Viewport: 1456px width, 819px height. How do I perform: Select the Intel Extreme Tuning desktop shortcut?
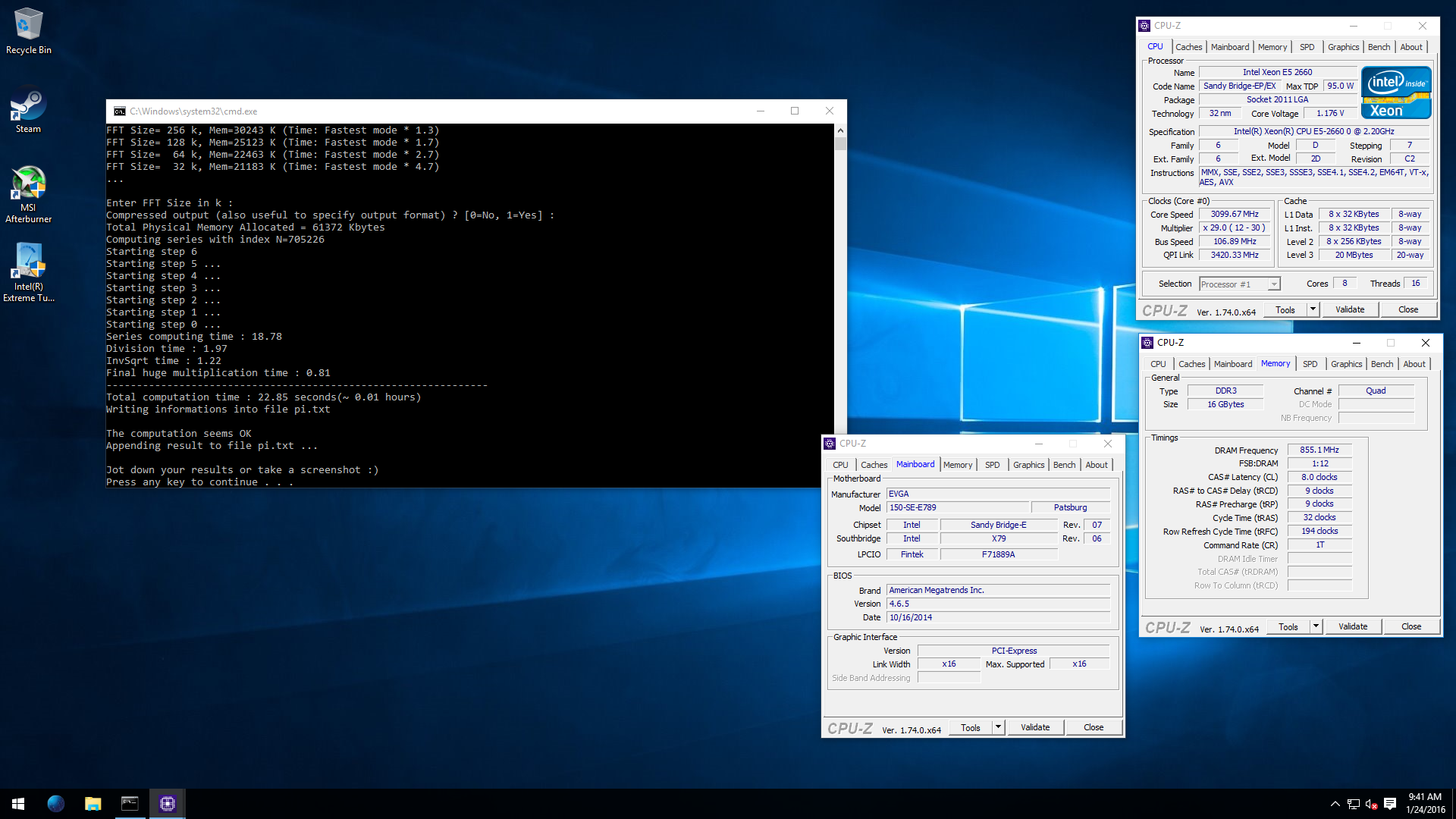point(28,273)
